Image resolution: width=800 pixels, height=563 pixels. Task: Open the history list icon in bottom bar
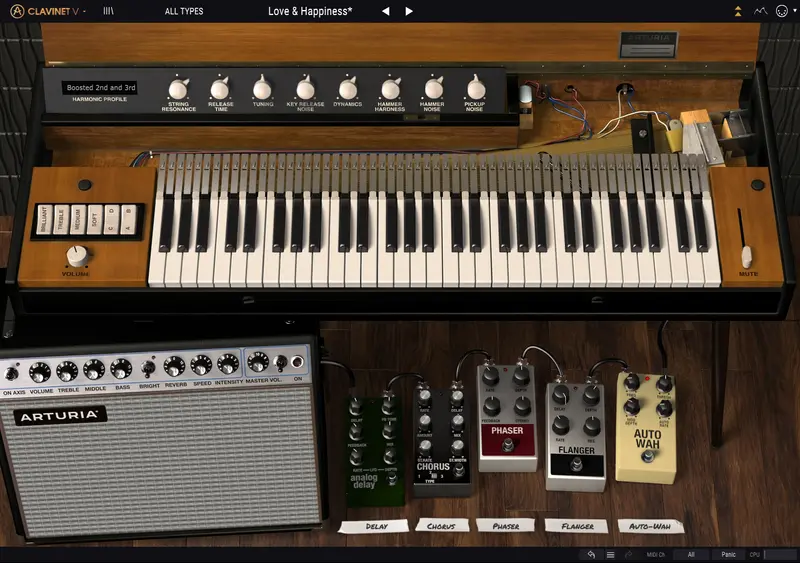pyautogui.click(x=610, y=553)
